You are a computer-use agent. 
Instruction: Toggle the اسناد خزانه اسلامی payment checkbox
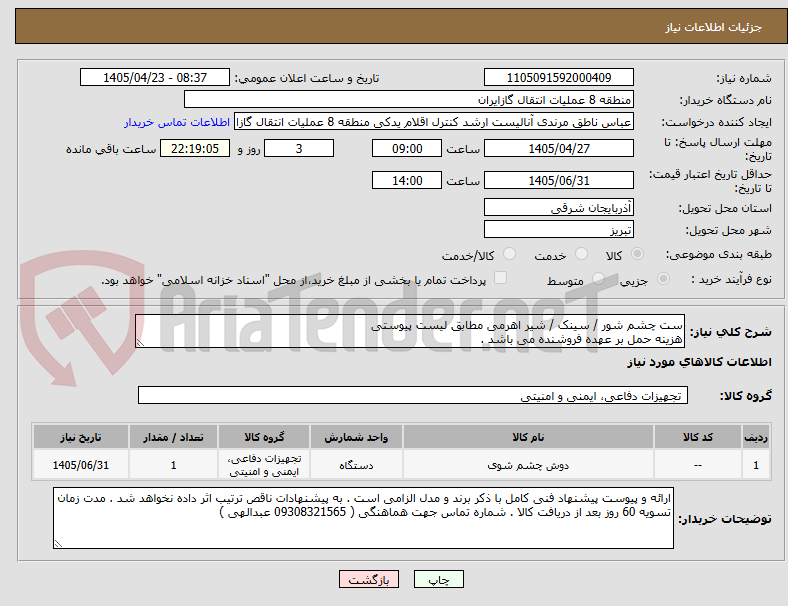[501, 278]
